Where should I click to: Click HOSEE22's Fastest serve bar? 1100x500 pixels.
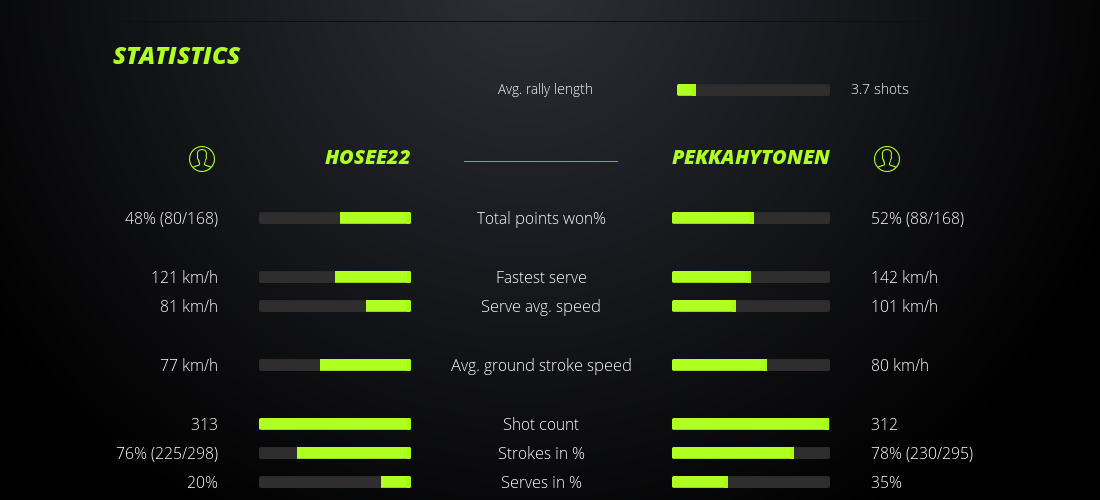click(335, 277)
